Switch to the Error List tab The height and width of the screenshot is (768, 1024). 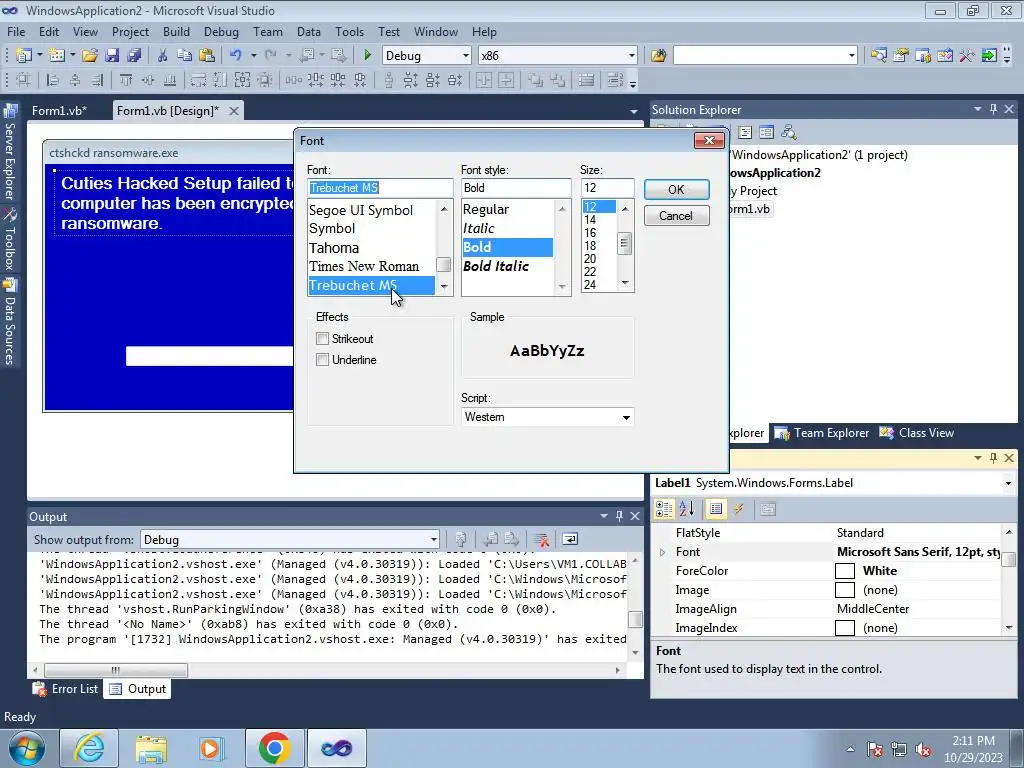[66, 689]
